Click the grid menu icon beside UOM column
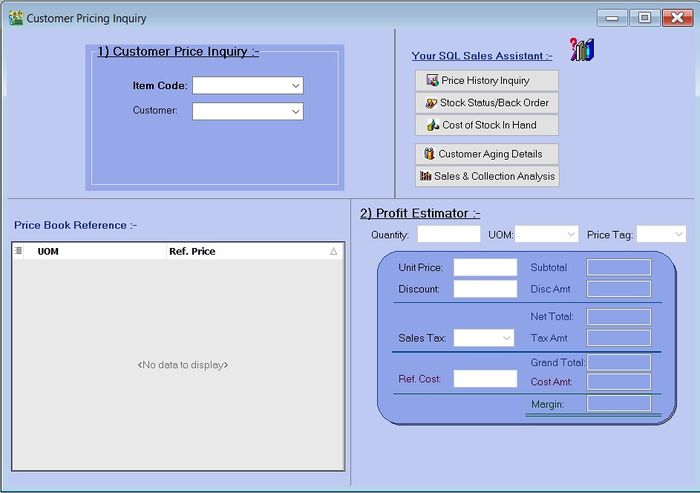The image size is (700, 493). pos(19,251)
